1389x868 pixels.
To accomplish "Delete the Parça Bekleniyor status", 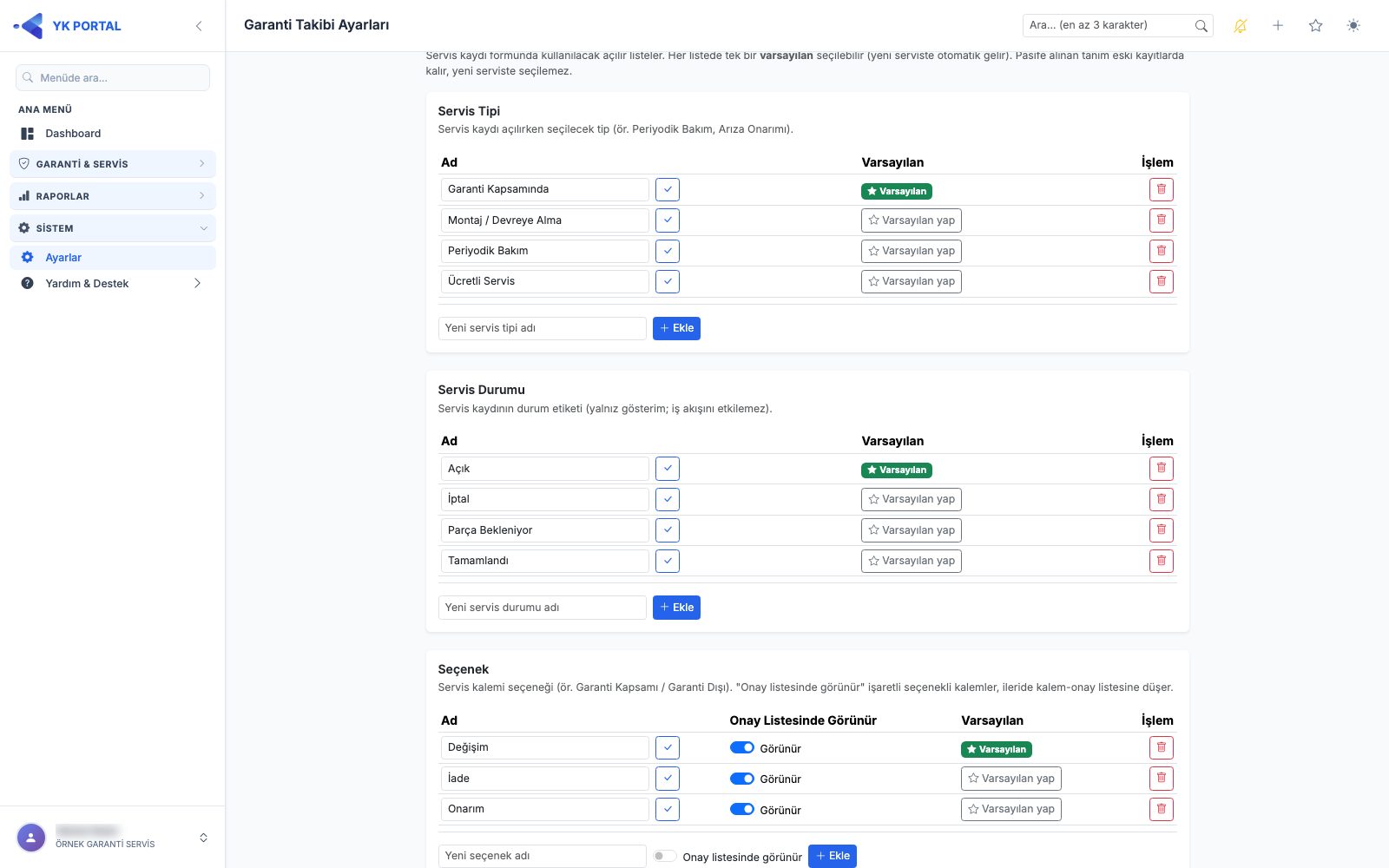I will [1162, 530].
